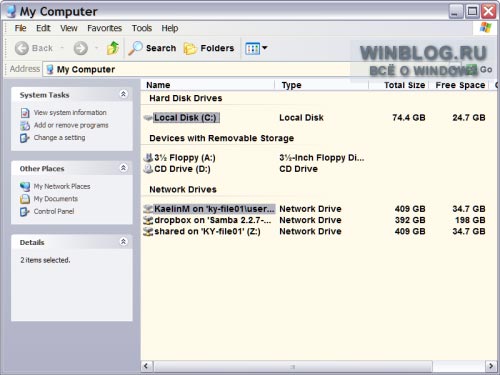Screen dimensions: 500x375
Task: Open the Control Panel link
Action: (x=54, y=211)
